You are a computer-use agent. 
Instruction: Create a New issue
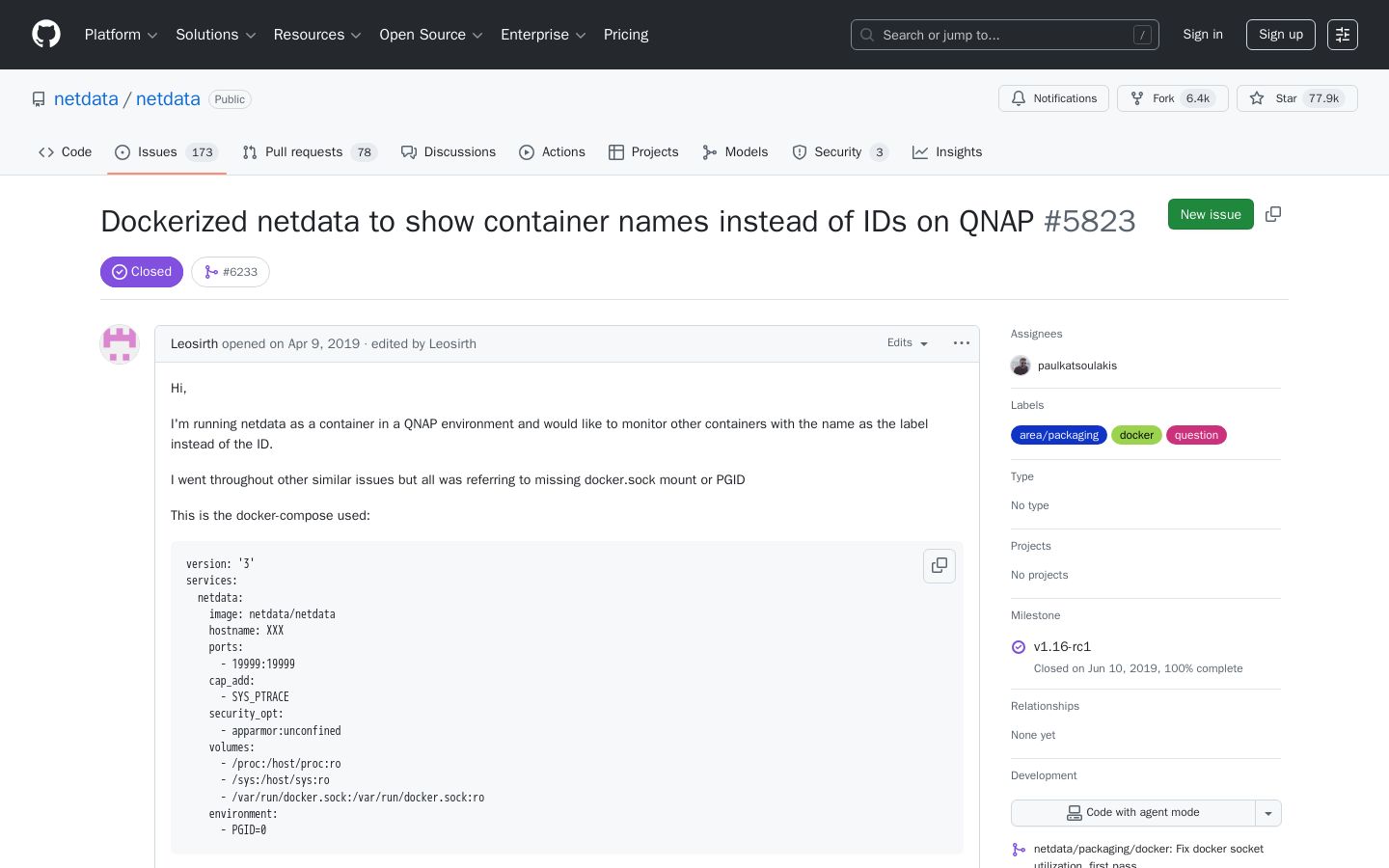click(1211, 214)
